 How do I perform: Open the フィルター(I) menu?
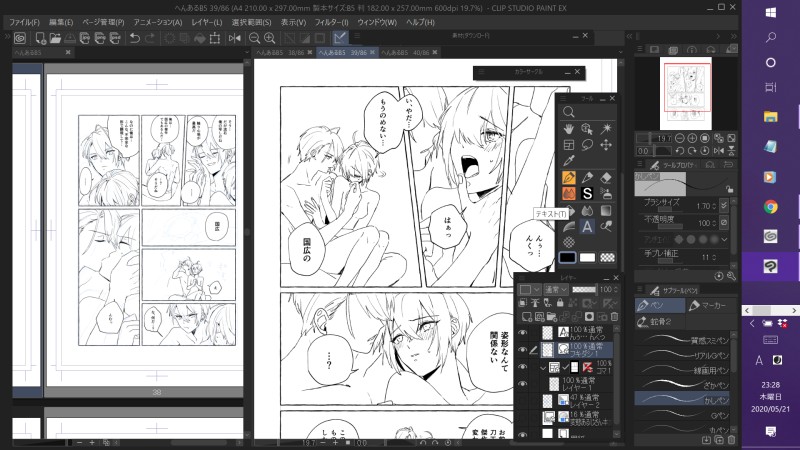click(331, 22)
